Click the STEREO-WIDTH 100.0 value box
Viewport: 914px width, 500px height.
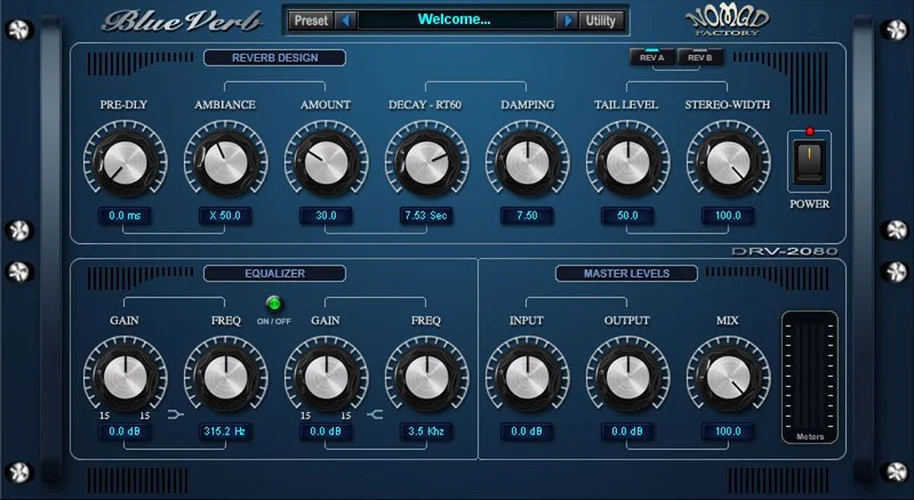[x=728, y=216]
